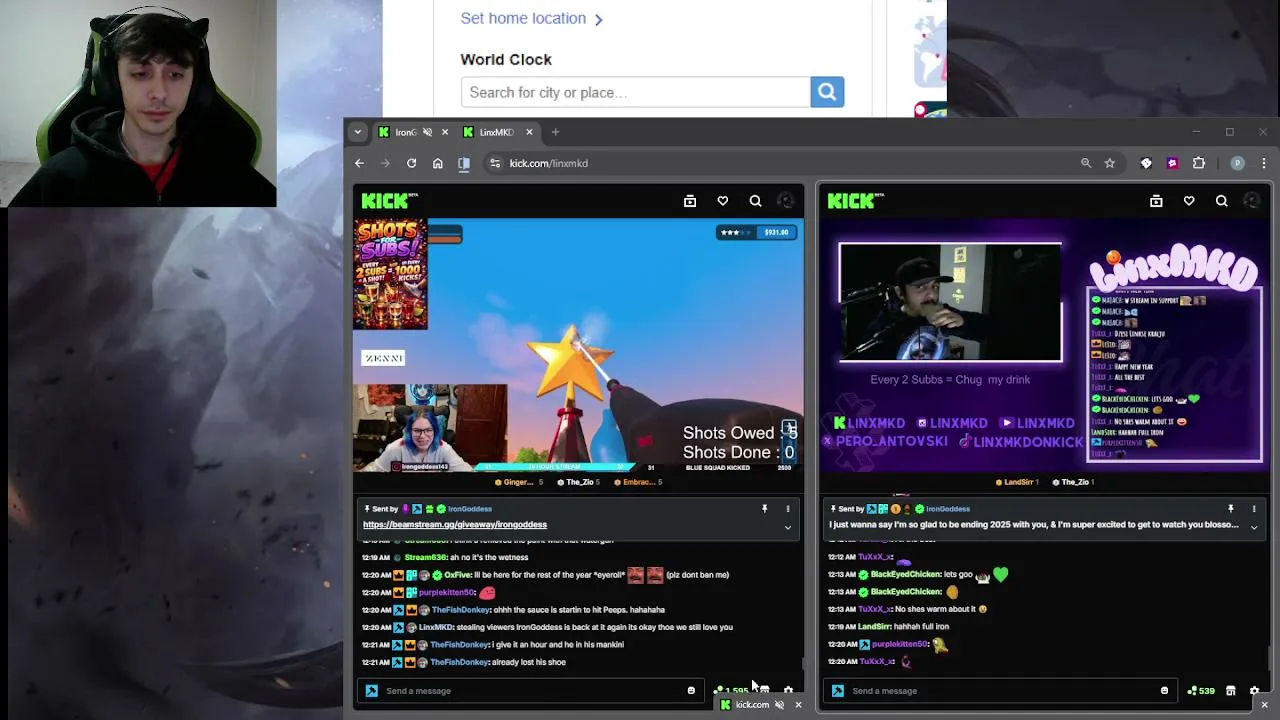Open the Set home location link
Image resolution: width=1280 pixels, height=720 pixels.
pos(531,18)
